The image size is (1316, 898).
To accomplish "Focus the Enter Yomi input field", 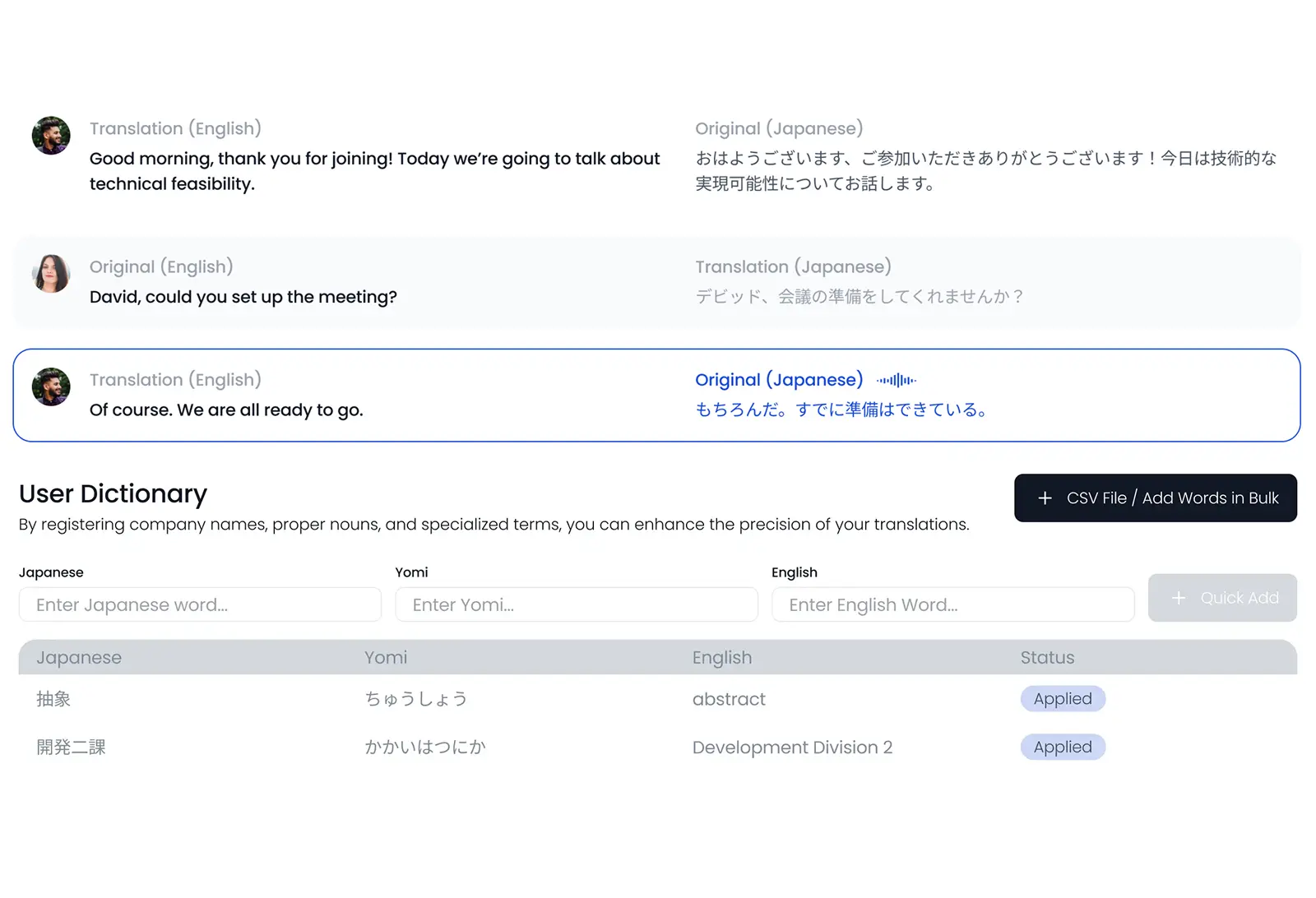I will click(x=576, y=605).
